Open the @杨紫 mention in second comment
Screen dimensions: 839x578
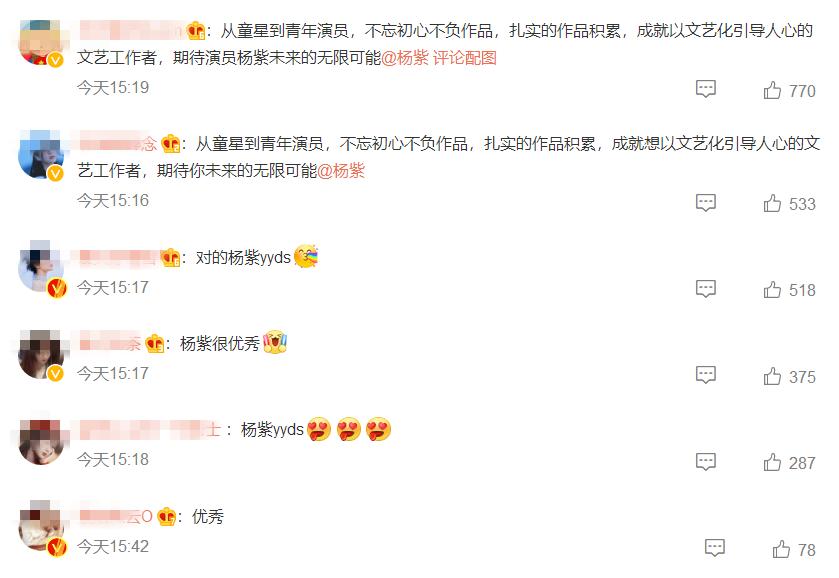341,171
